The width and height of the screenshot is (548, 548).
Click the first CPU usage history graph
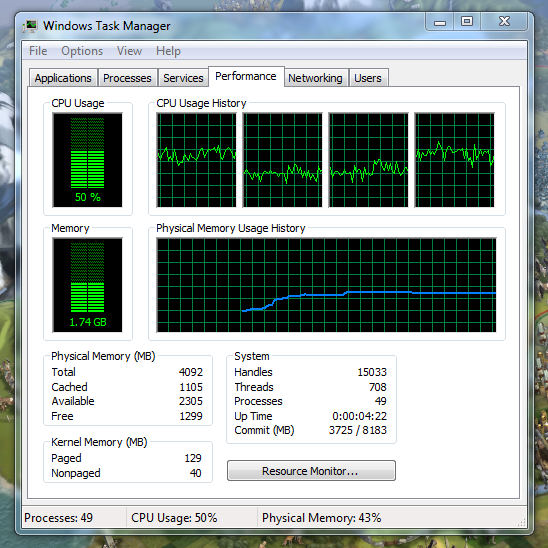[x=196, y=160]
